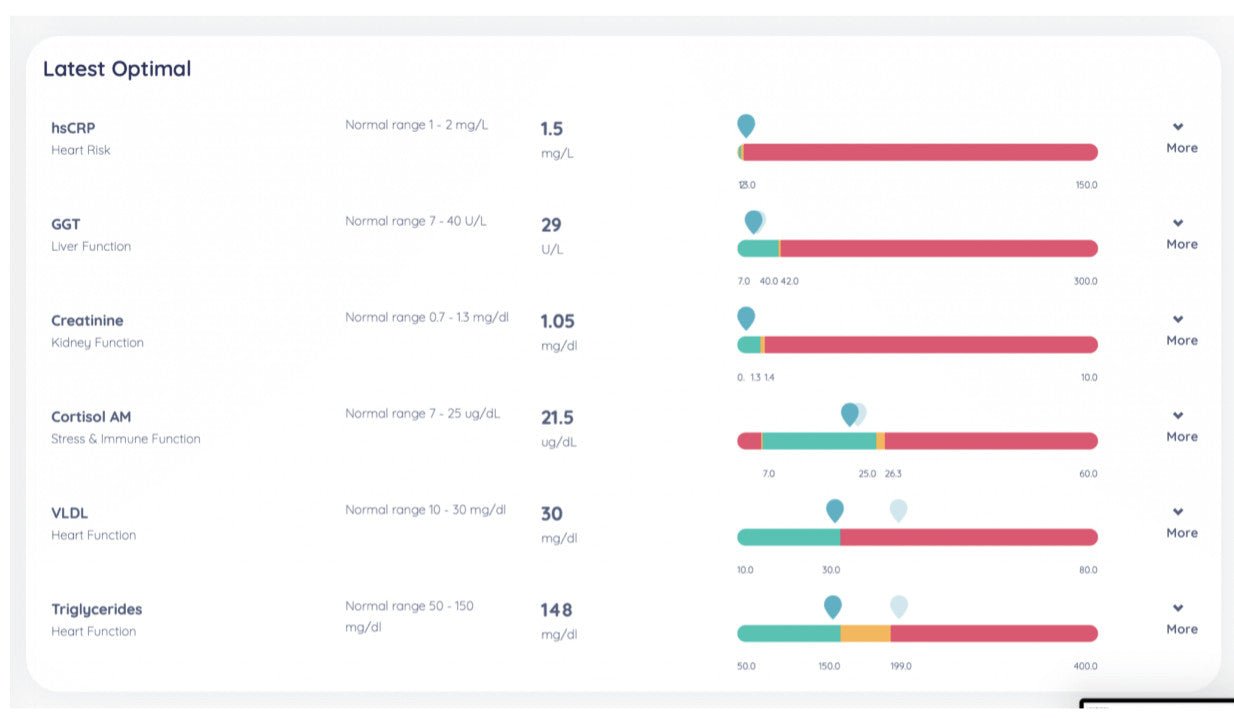Click More under VLDL row

(1182, 533)
